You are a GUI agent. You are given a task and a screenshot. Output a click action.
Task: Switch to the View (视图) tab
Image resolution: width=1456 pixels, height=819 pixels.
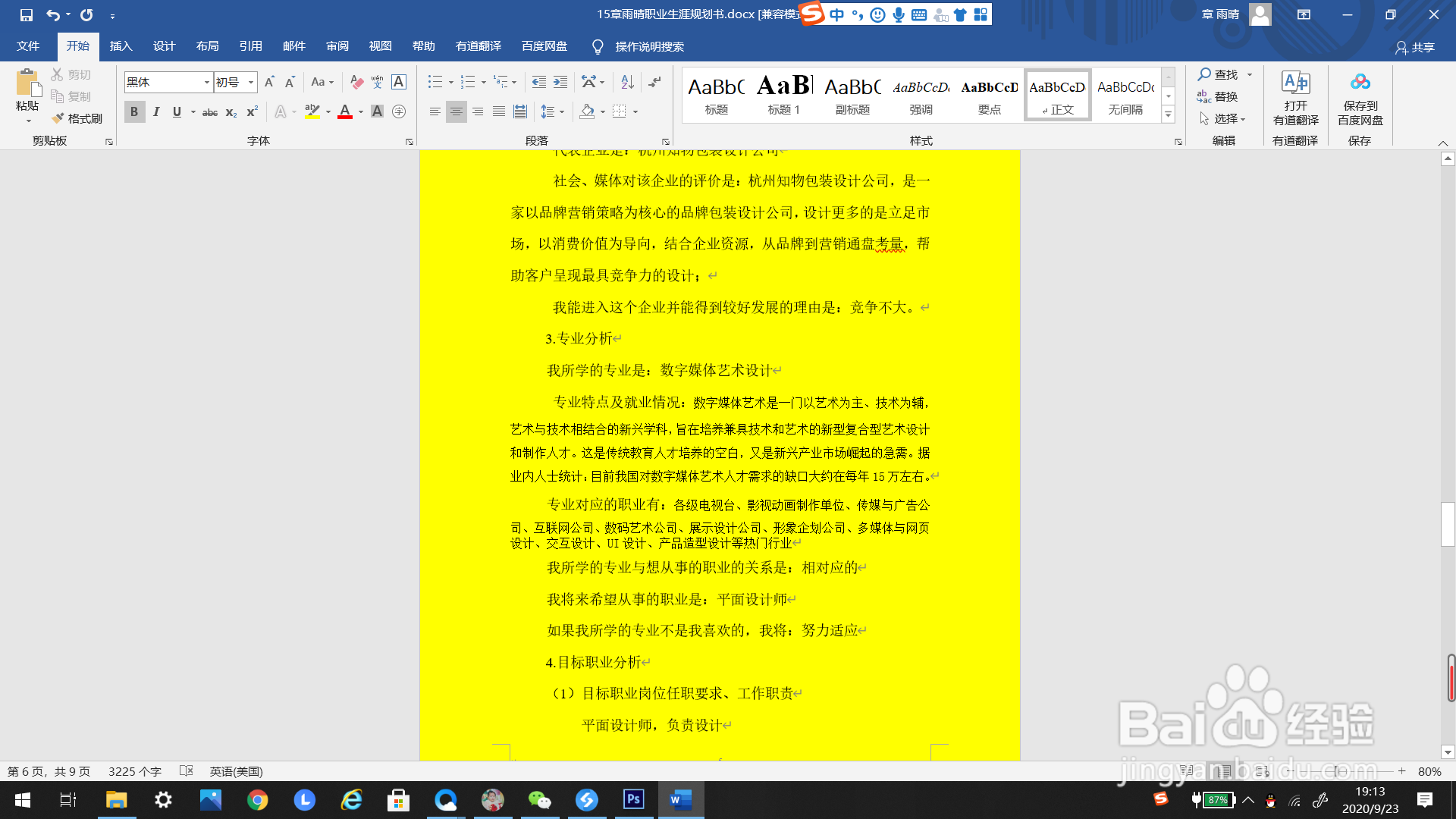tap(380, 46)
